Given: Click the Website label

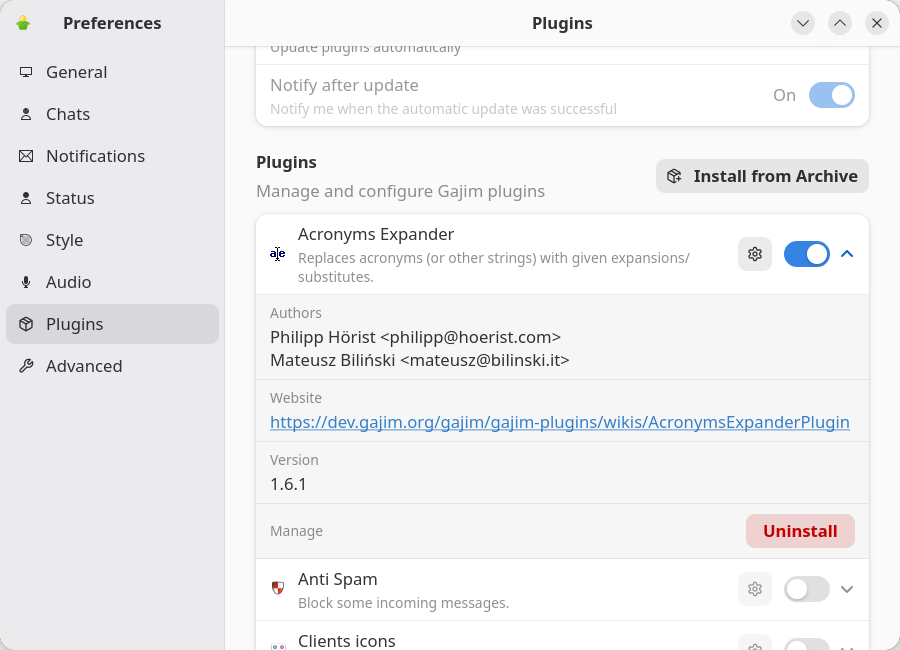Looking at the screenshot, I should (x=296, y=398).
